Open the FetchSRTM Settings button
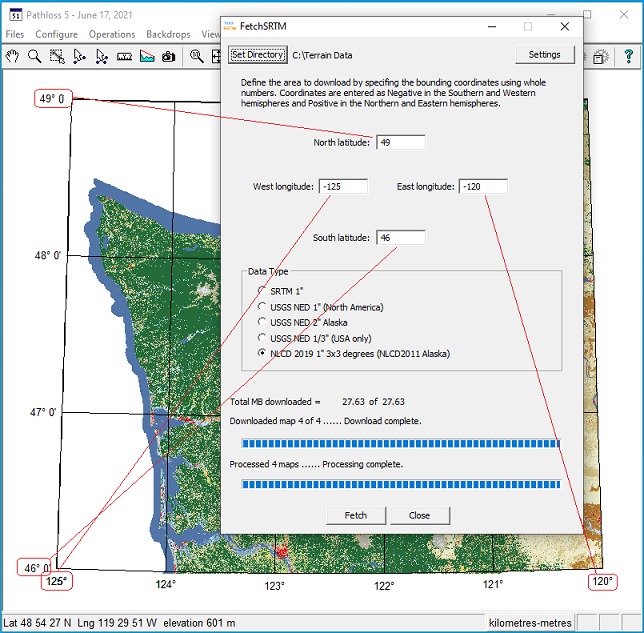This screenshot has height=633, width=644. (544, 55)
